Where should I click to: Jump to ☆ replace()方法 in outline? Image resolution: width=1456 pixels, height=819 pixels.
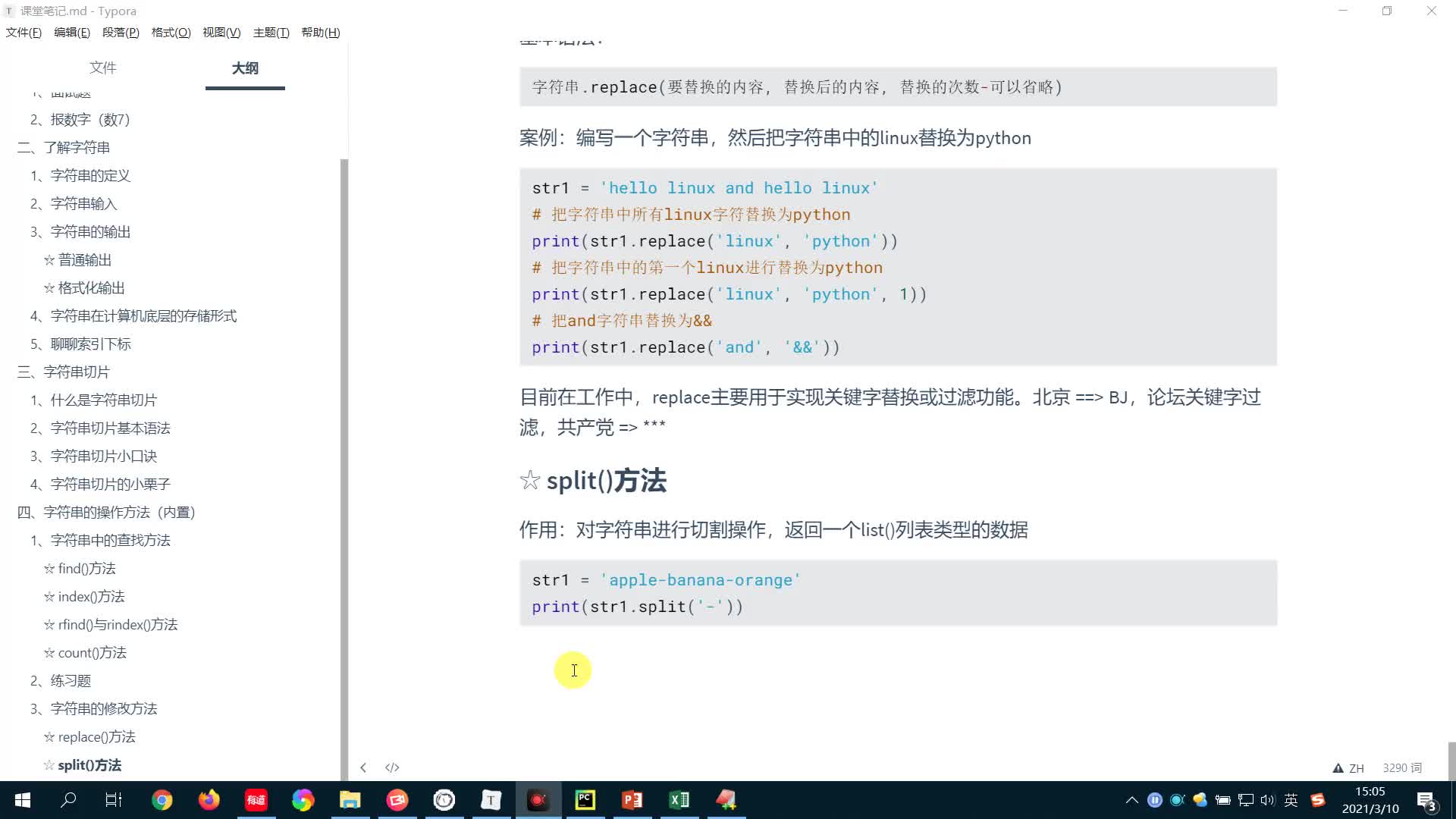(89, 737)
